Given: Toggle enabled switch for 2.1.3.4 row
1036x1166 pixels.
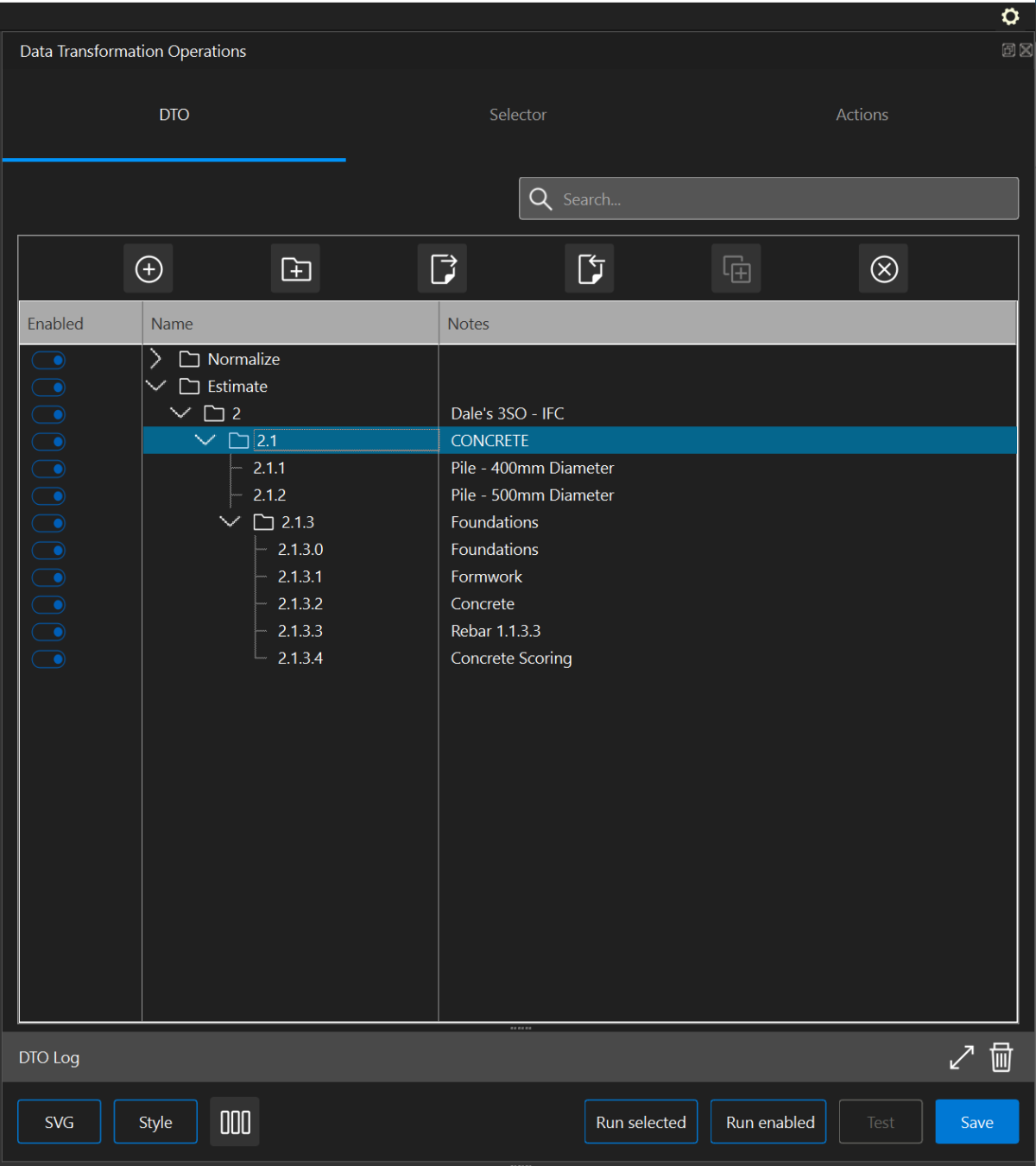Looking at the screenshot, I should tap(49, 659).
